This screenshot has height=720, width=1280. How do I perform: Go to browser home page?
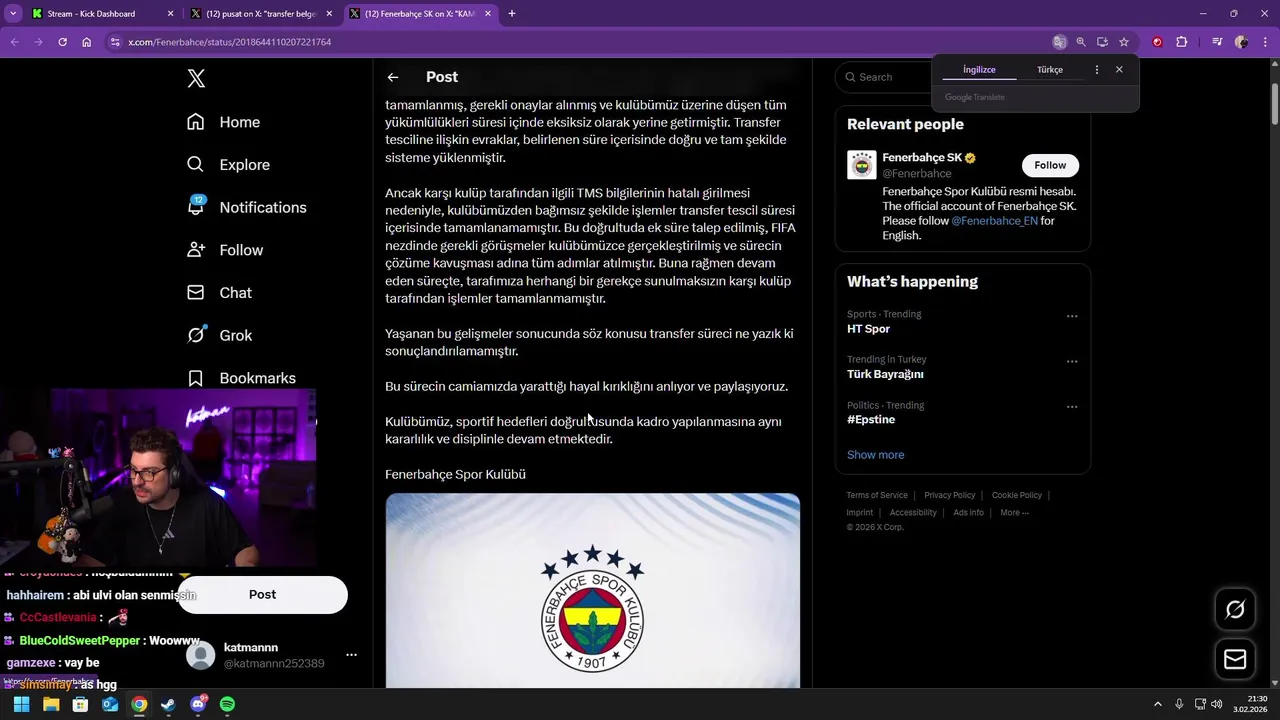tap(87, 42)
